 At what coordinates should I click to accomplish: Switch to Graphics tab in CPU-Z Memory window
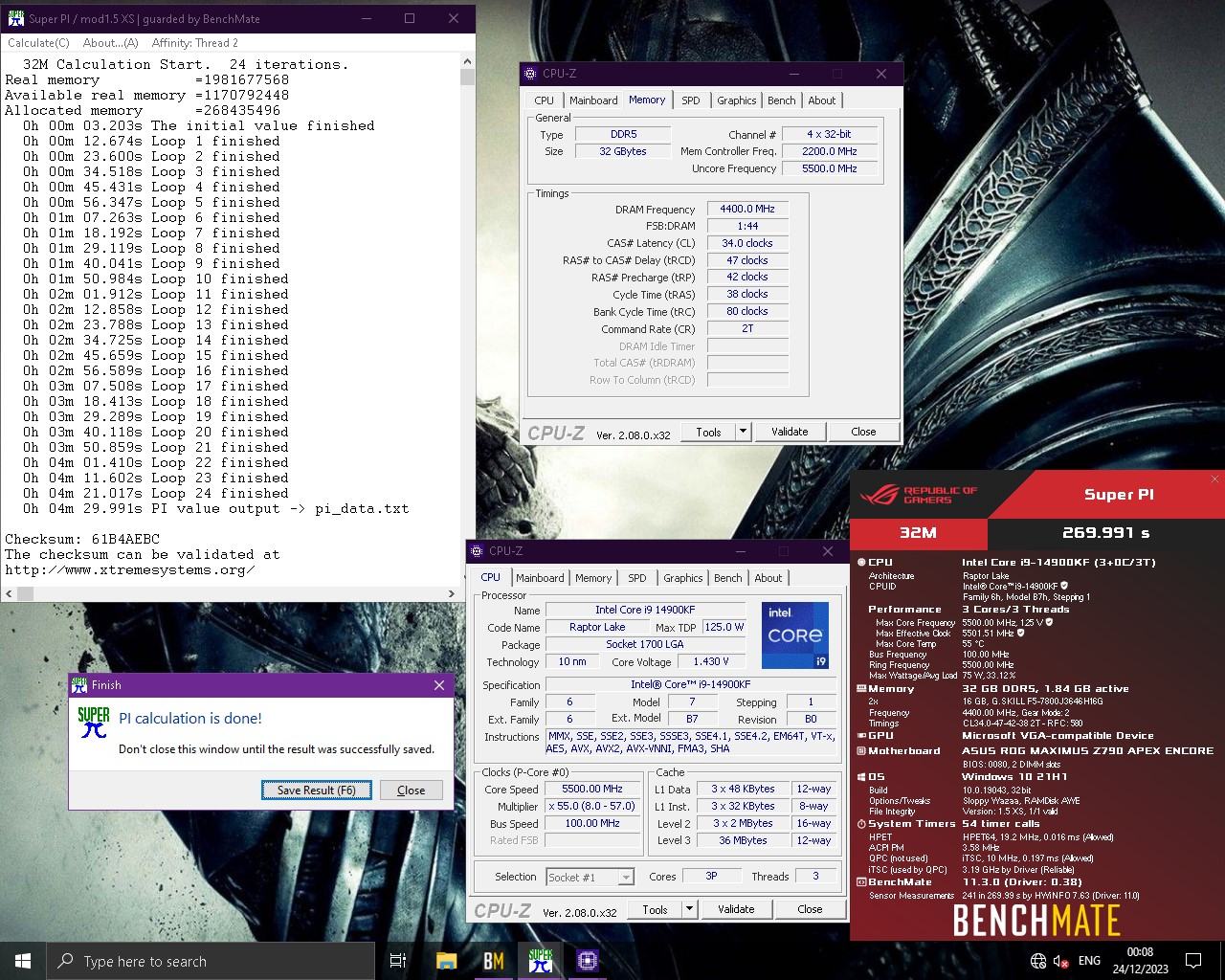[x=737, y=100]
